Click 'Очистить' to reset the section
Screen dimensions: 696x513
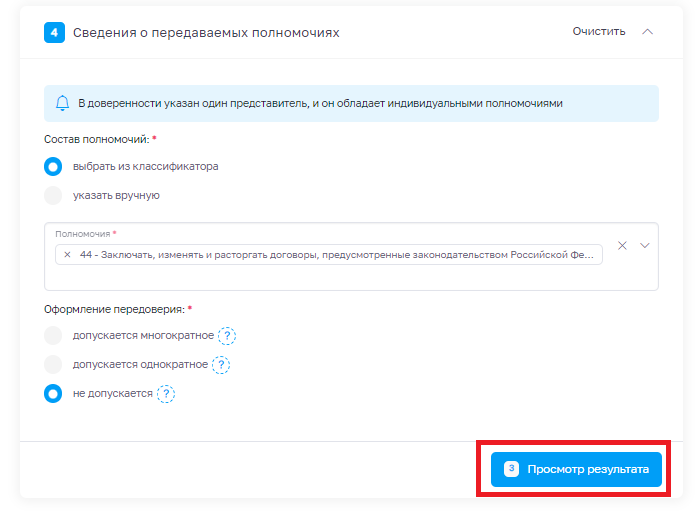(599, 32)
